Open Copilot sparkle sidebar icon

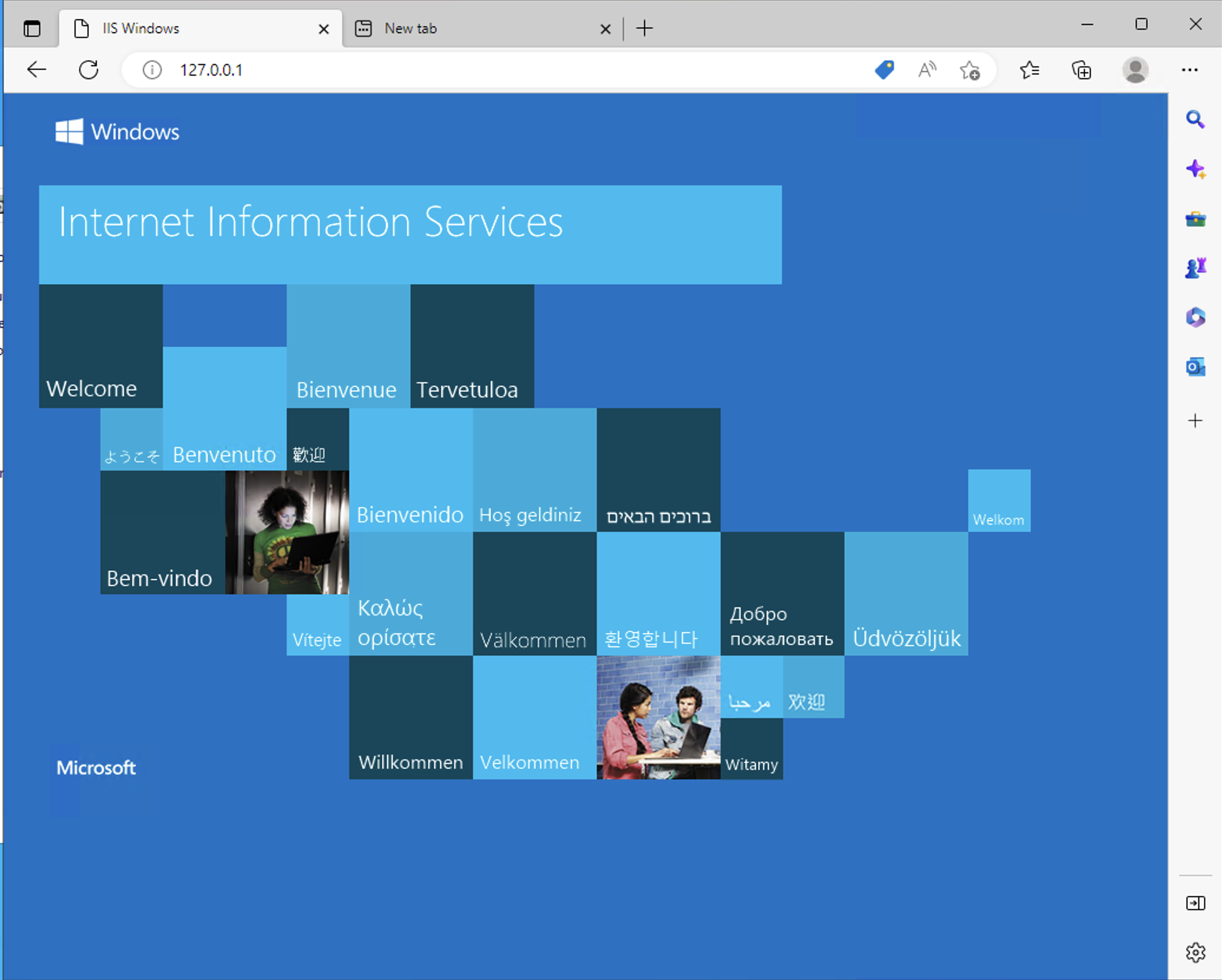point(1195,169)
